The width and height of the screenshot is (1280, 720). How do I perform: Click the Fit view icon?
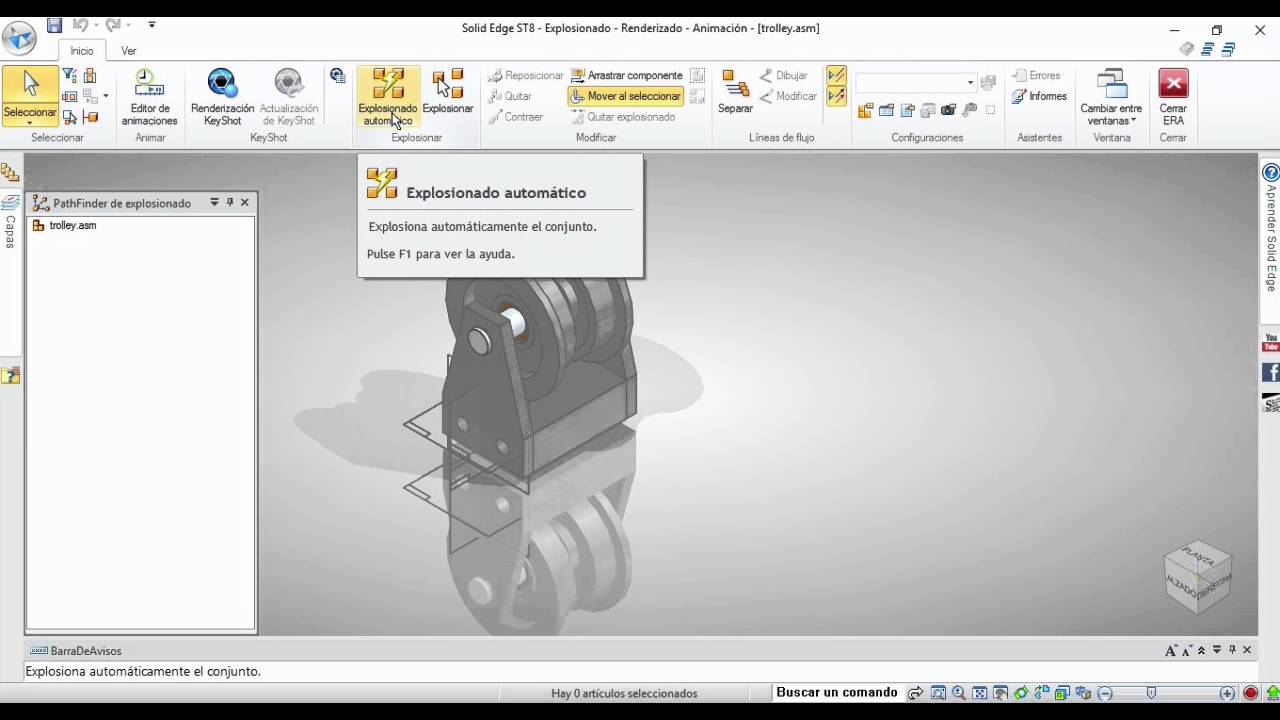point(980,693)
